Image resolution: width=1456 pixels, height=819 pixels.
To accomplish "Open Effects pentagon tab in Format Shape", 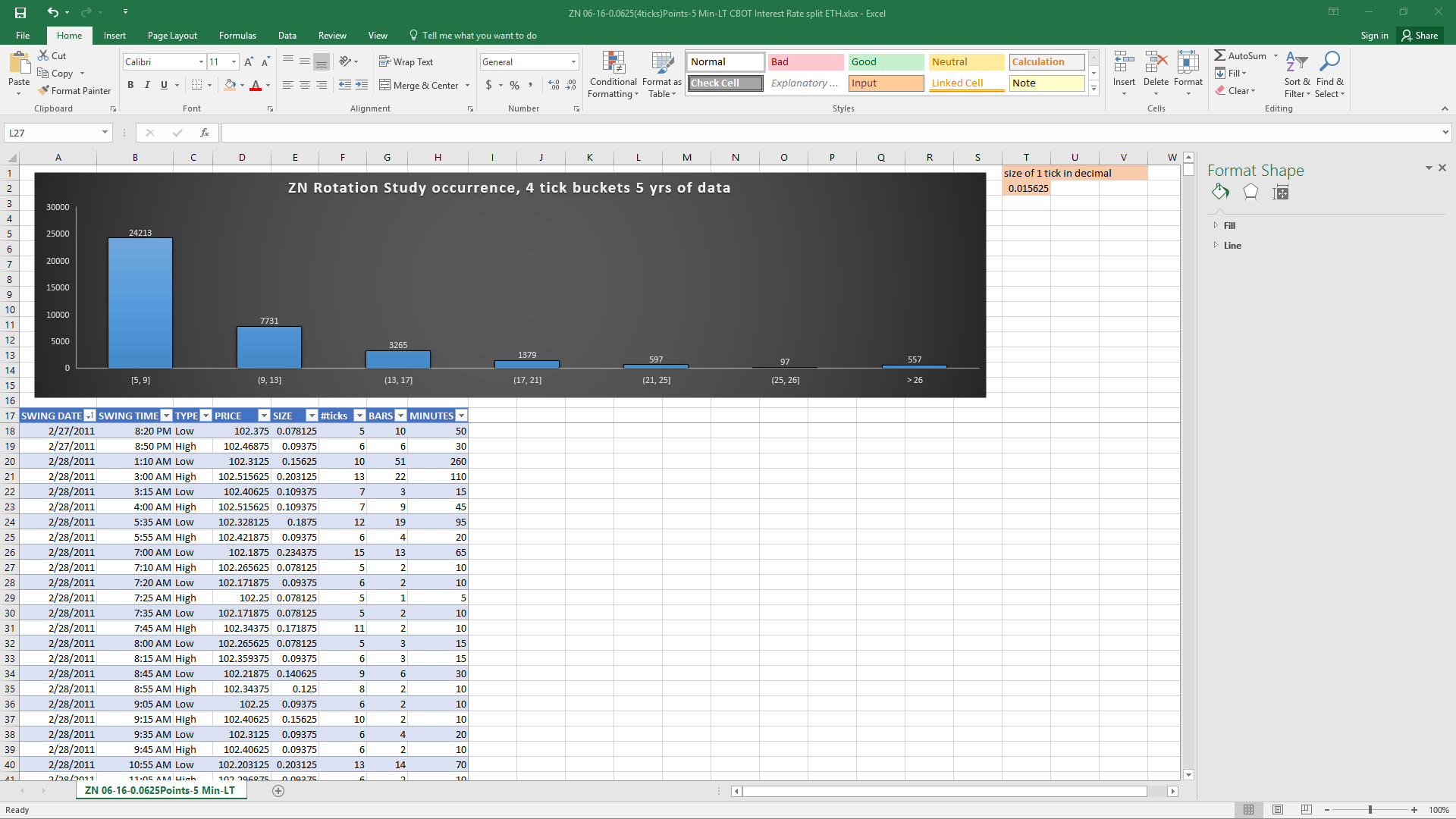I will click(1250, 192).
